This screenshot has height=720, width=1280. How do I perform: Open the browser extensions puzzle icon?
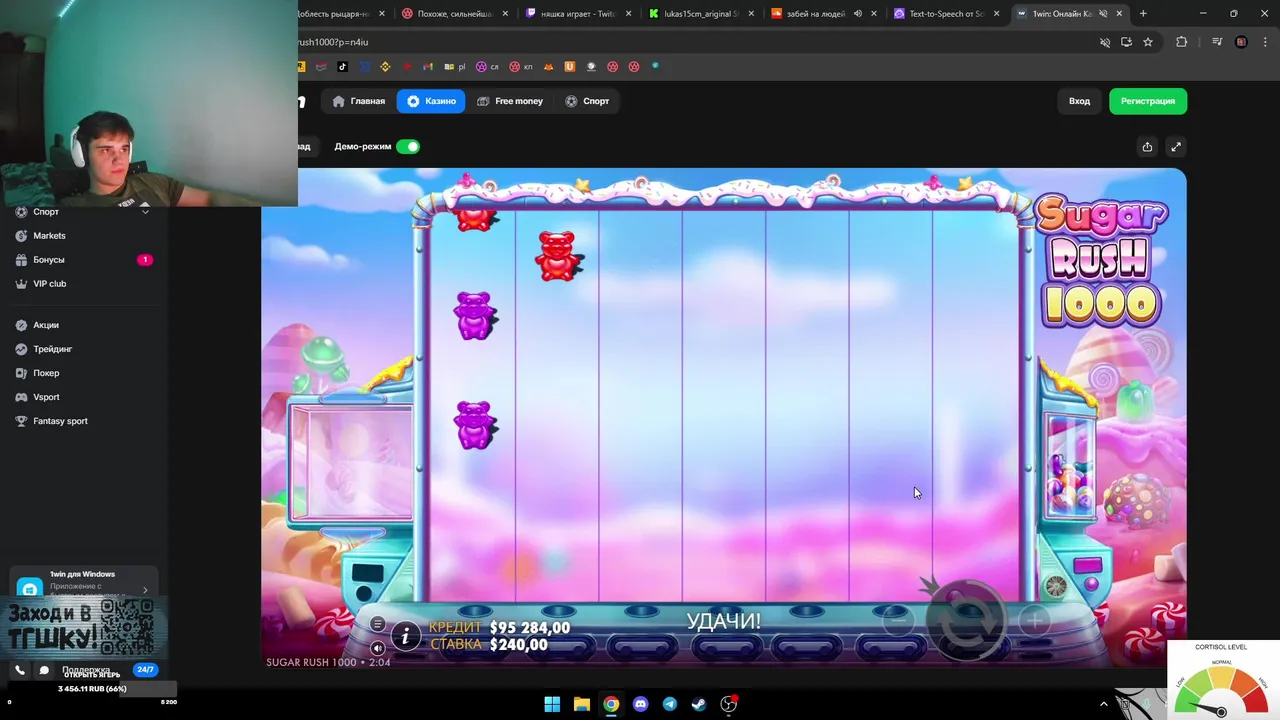click(1182, 42)
